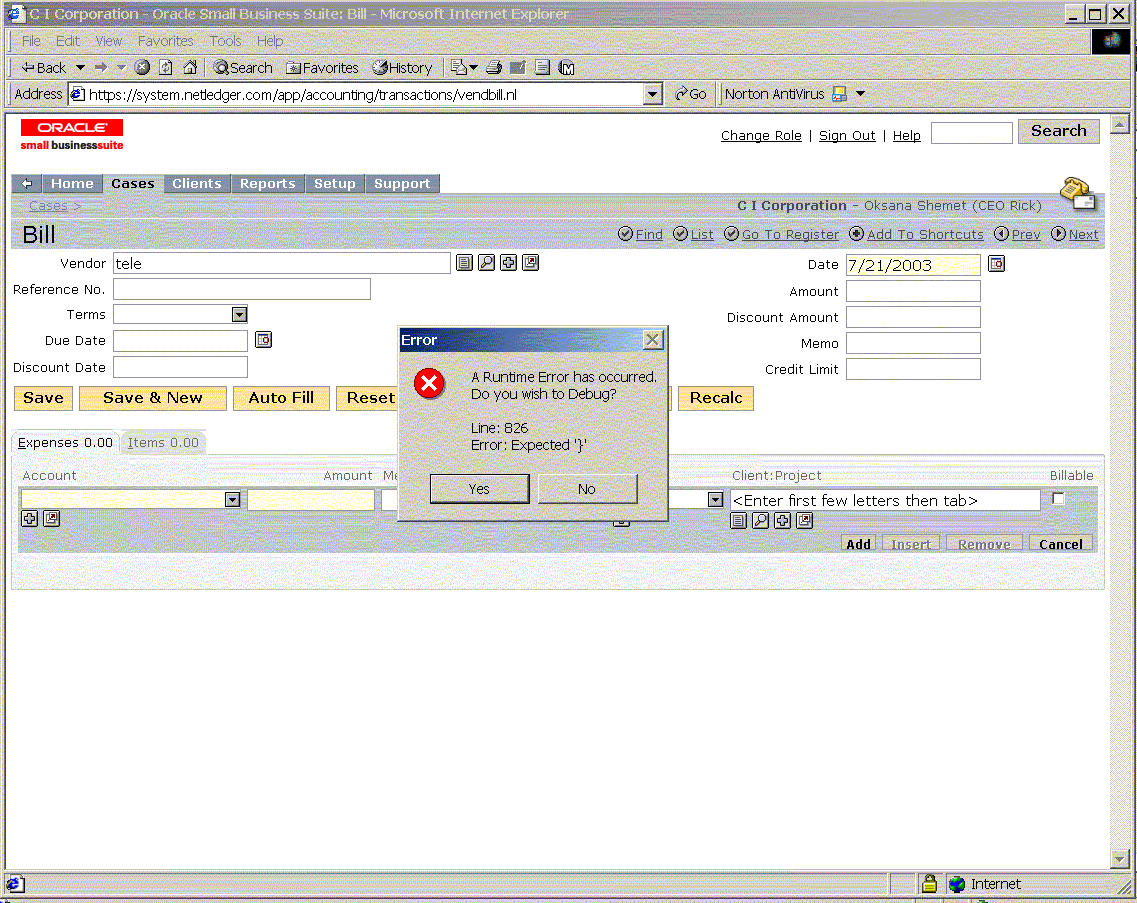Screen dimensions: 1137x903
Task: Click the pop-out icon under the Account field
Action: [51, 519]
